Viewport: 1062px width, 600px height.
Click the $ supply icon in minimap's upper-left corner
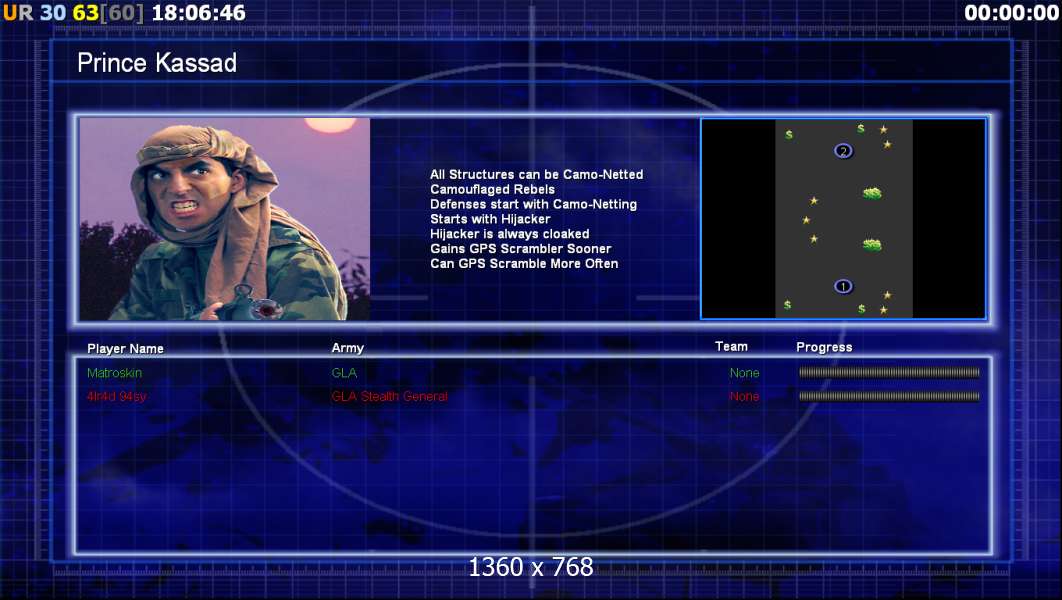(789, 135)
